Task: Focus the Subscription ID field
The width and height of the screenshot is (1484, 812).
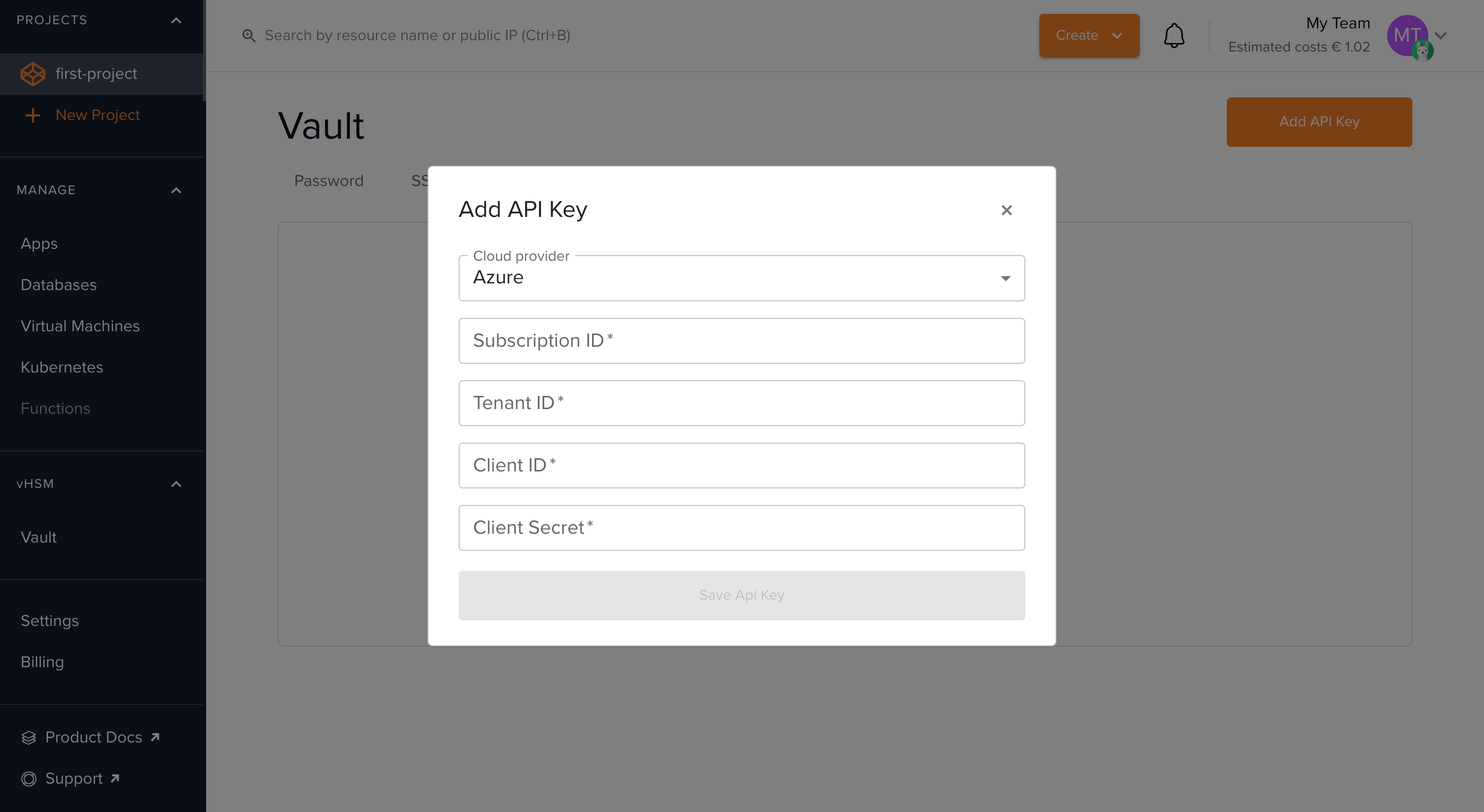Action: tap(741, 341)
